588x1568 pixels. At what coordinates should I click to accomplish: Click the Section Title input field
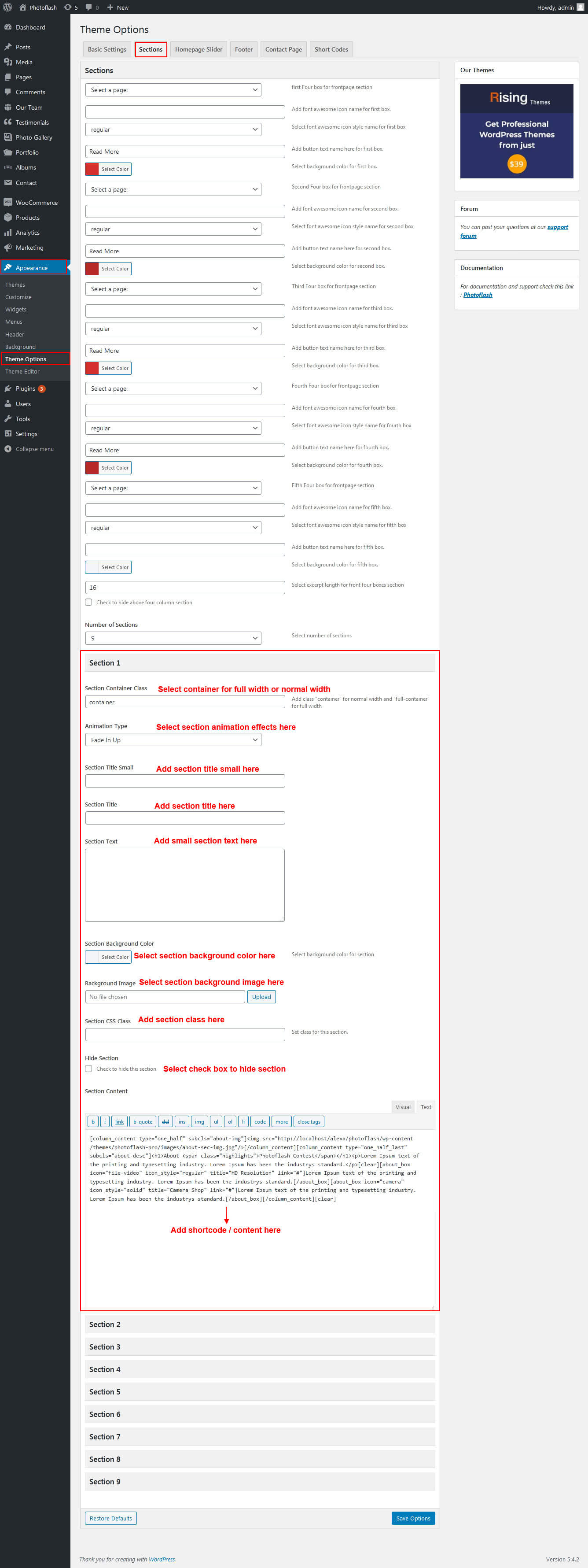coord(185,817)
